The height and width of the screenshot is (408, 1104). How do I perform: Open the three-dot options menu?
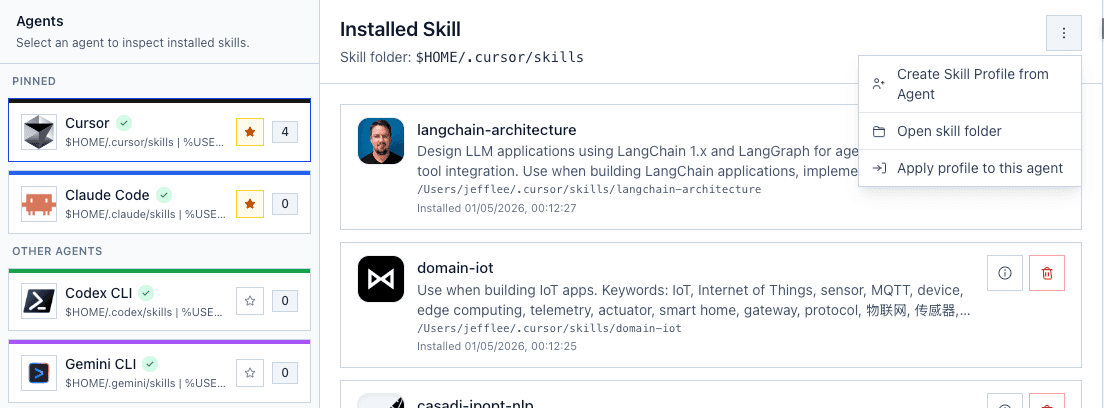[1063, 33]
